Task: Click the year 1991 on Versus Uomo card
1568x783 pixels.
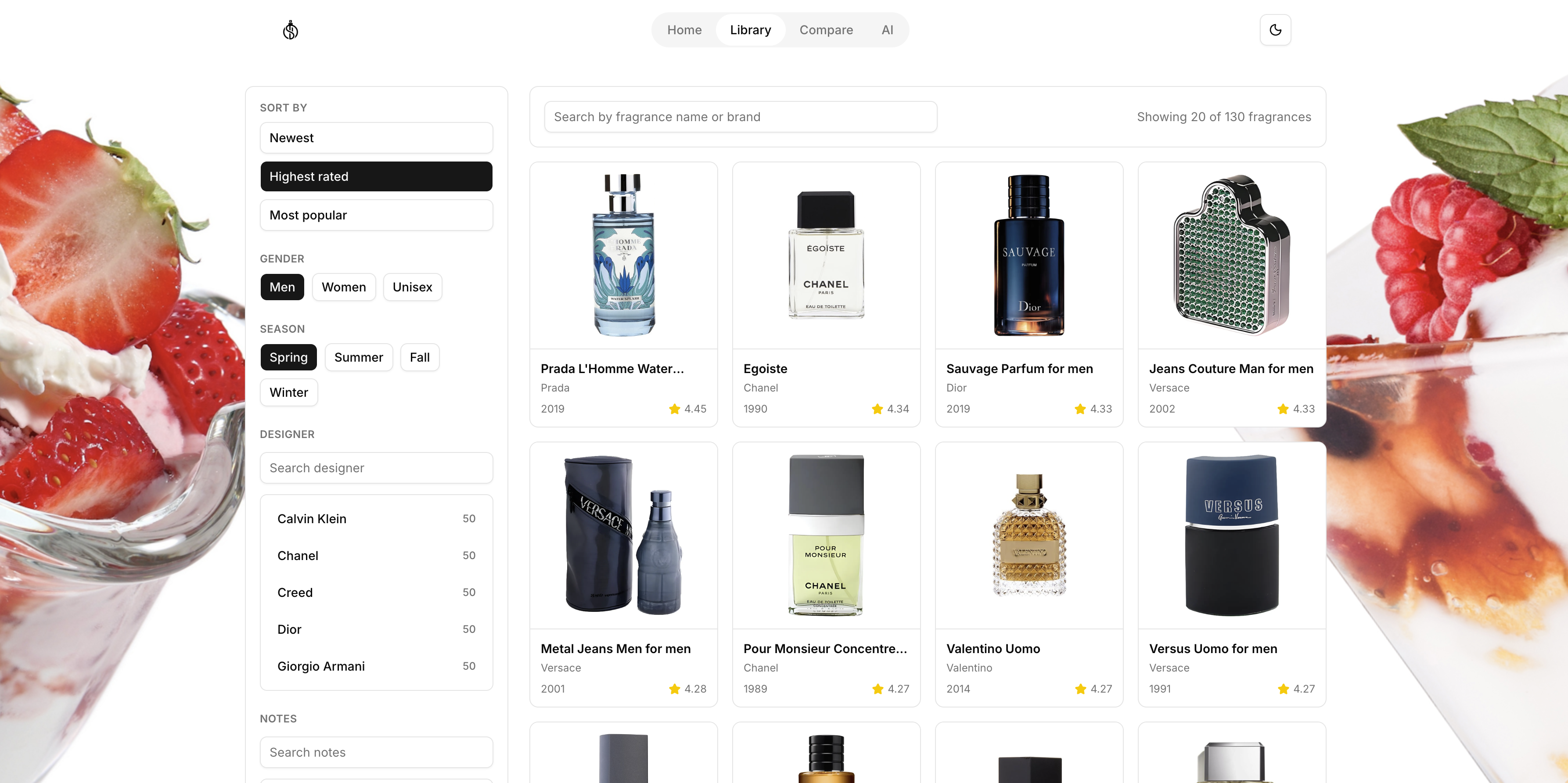Action: tap(1160, 689)
